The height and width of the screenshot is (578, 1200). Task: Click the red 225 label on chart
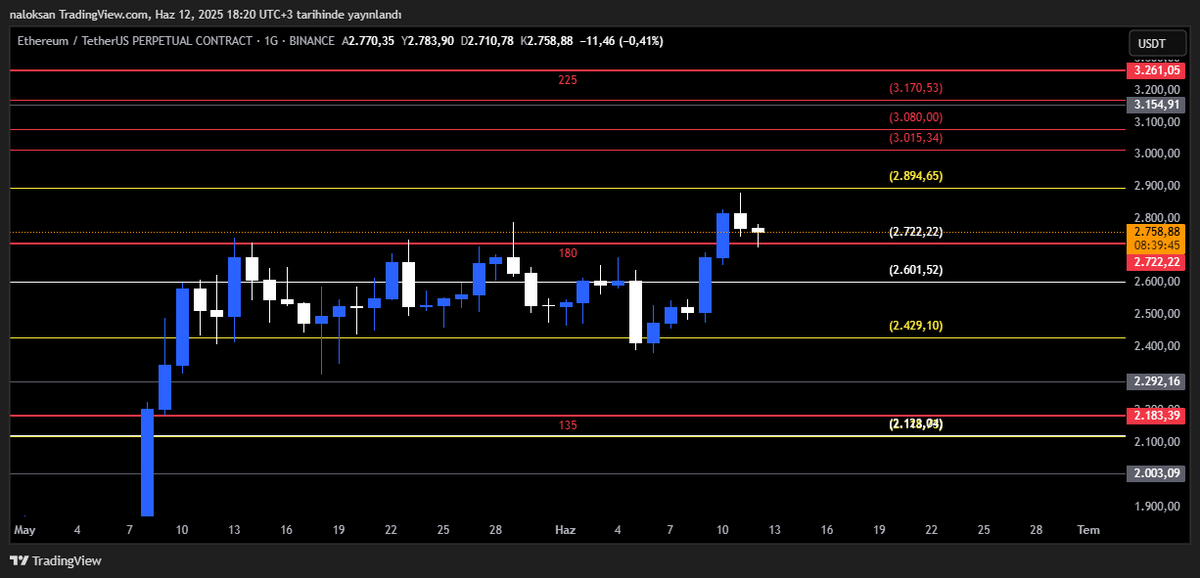pyautogui.click(x=568, y=80)
